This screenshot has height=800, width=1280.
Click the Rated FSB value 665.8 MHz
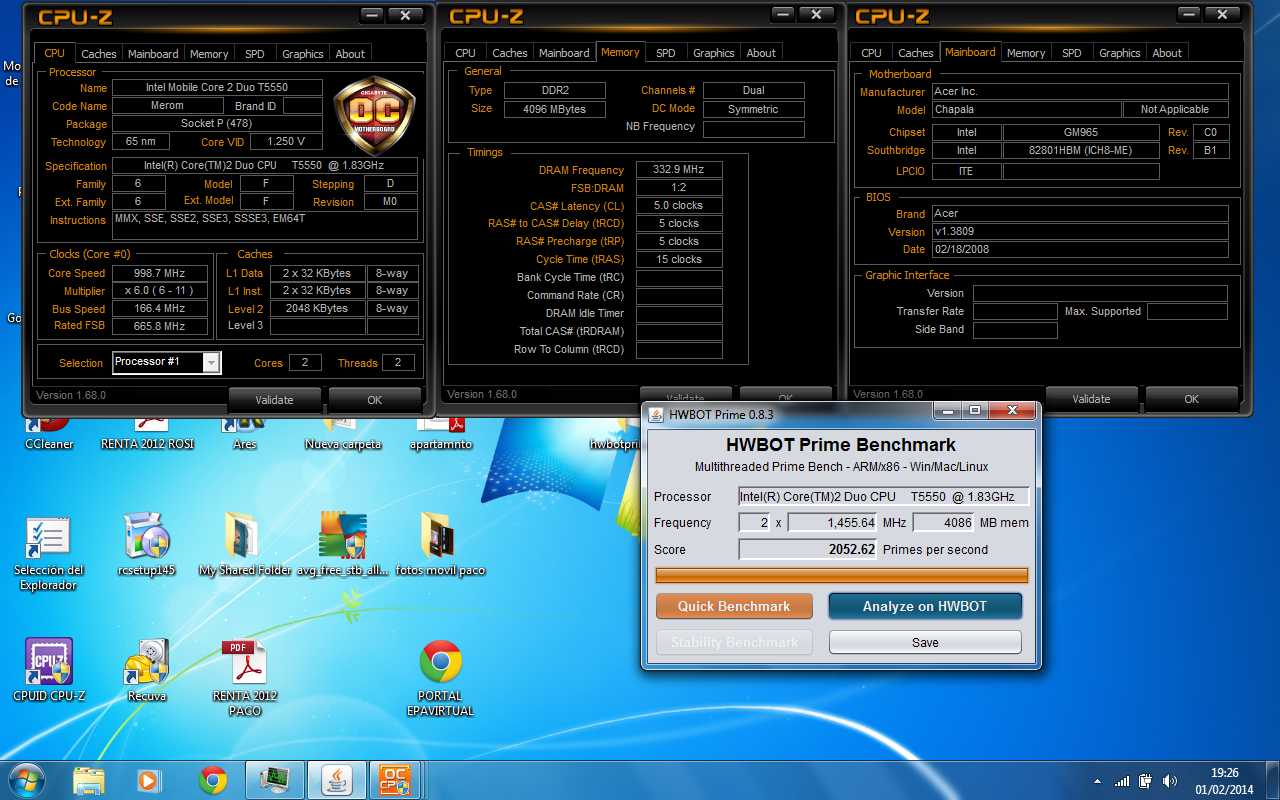160,326
